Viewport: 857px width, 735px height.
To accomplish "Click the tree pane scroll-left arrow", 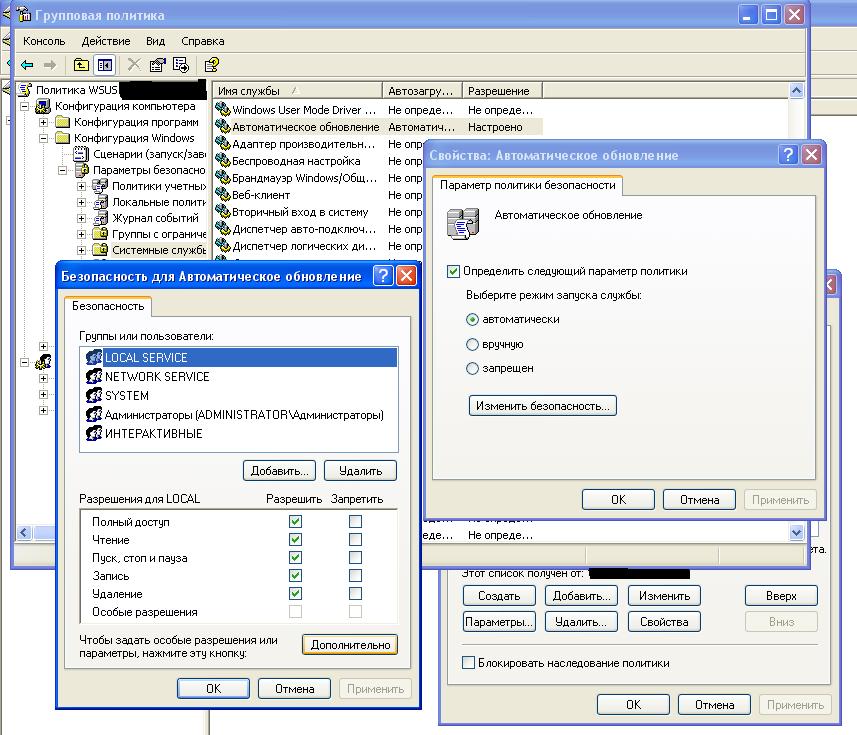I will point(24,532).
